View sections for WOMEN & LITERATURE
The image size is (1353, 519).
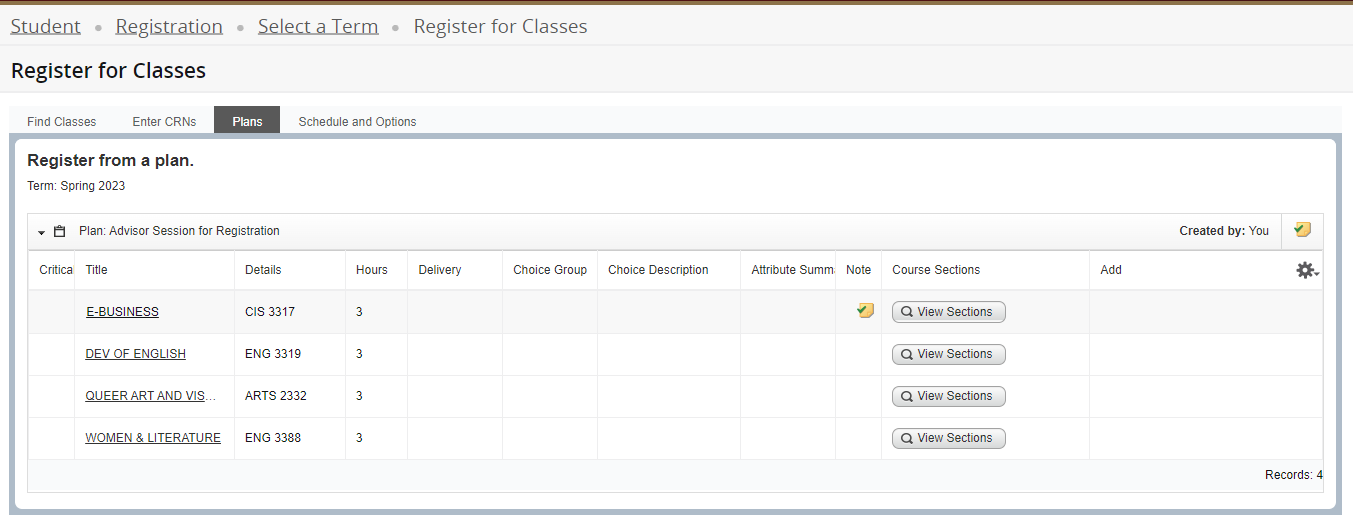948,438
